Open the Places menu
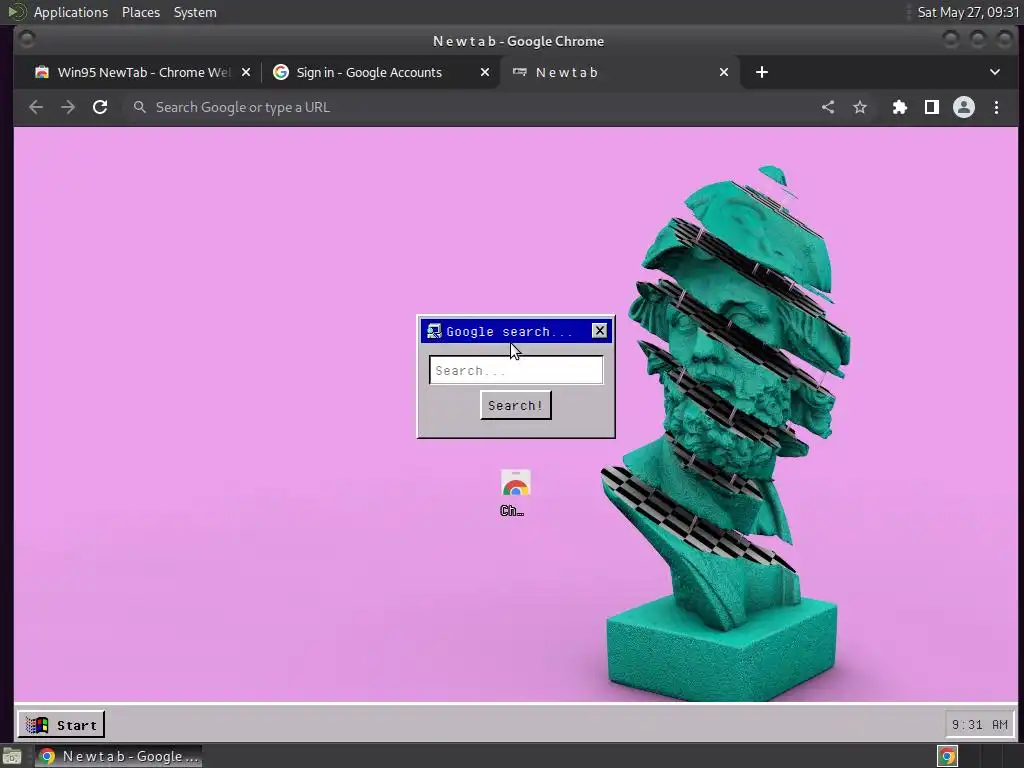This screenshot has height=768, width=1024. (x=141, y=12)
